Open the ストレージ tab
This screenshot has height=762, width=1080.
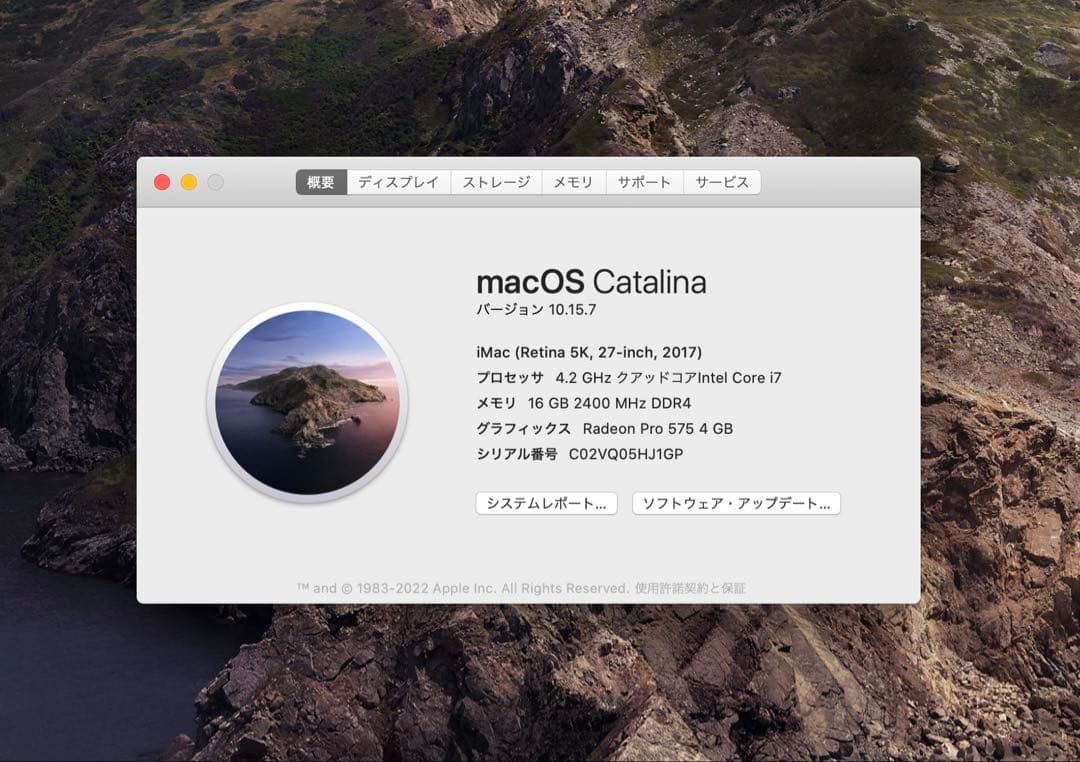[x=496, y=181]
